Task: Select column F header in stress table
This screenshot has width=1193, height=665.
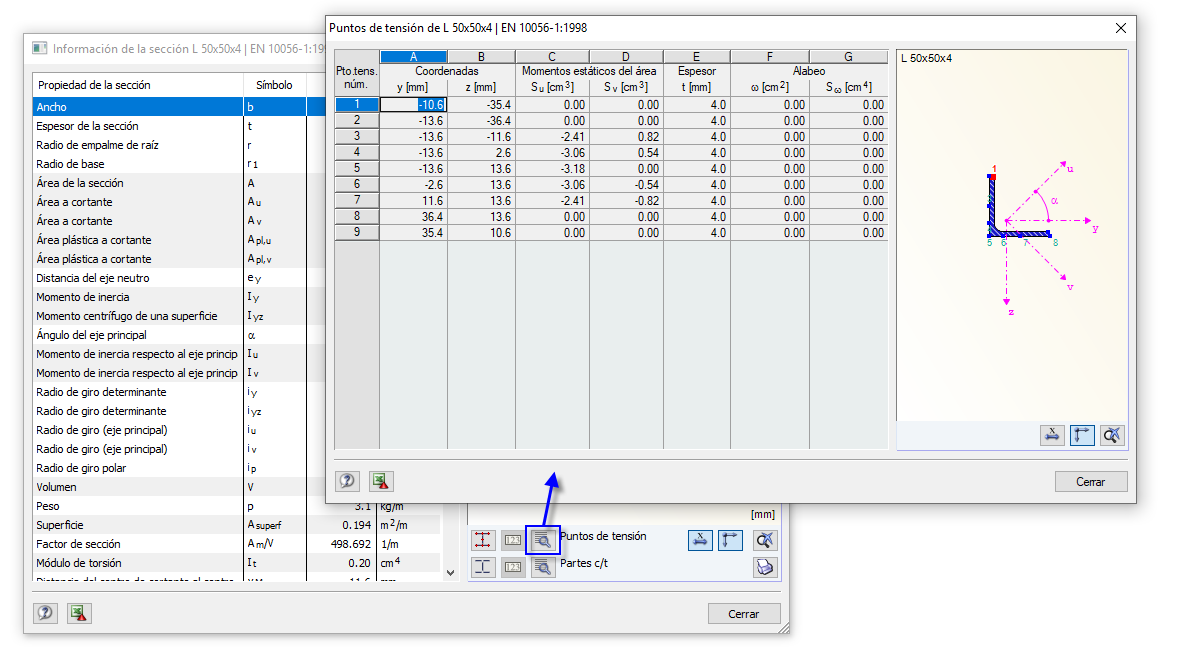Action: click(x=769, y=57)
